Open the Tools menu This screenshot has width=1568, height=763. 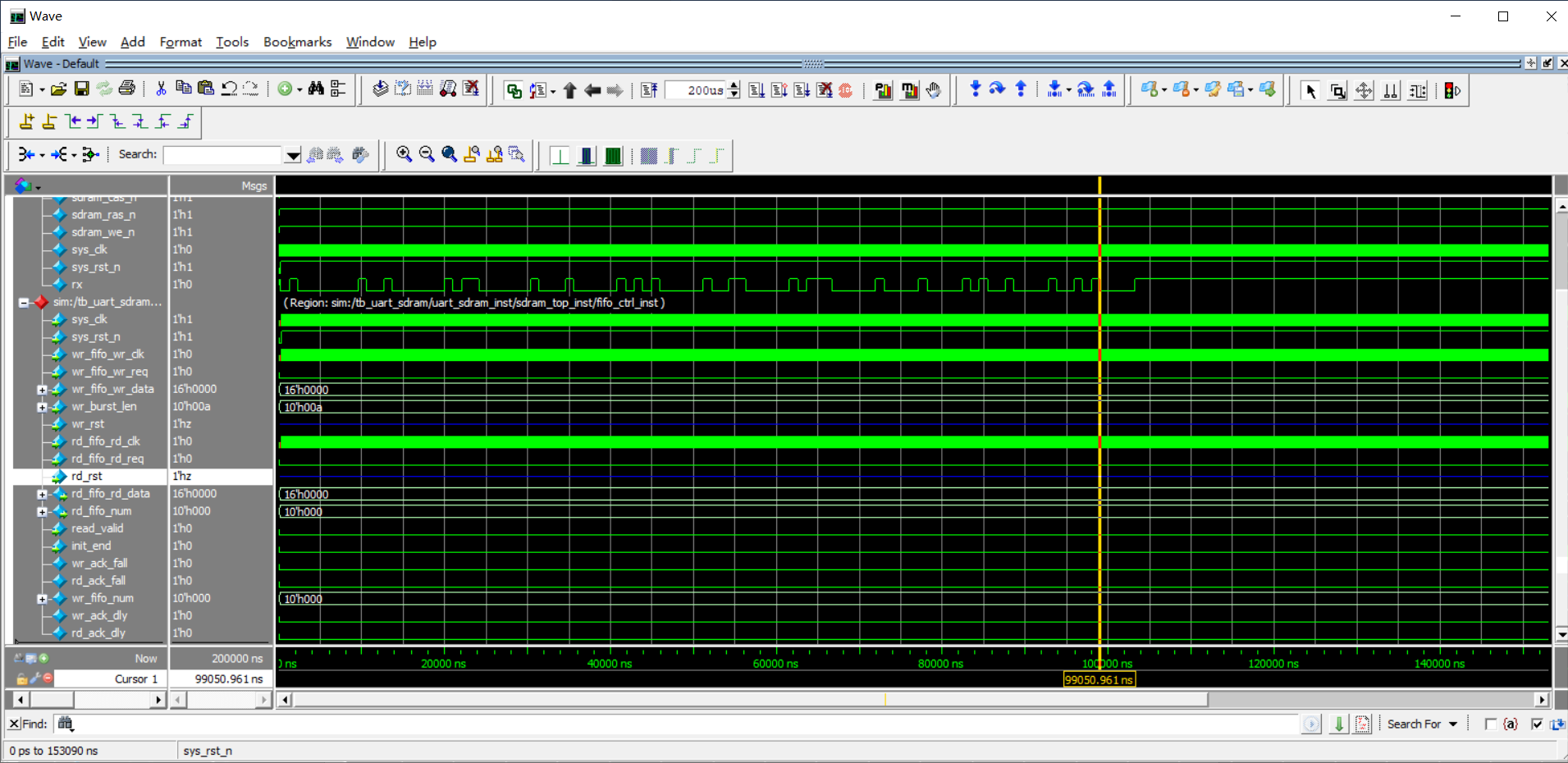[232, 42]
